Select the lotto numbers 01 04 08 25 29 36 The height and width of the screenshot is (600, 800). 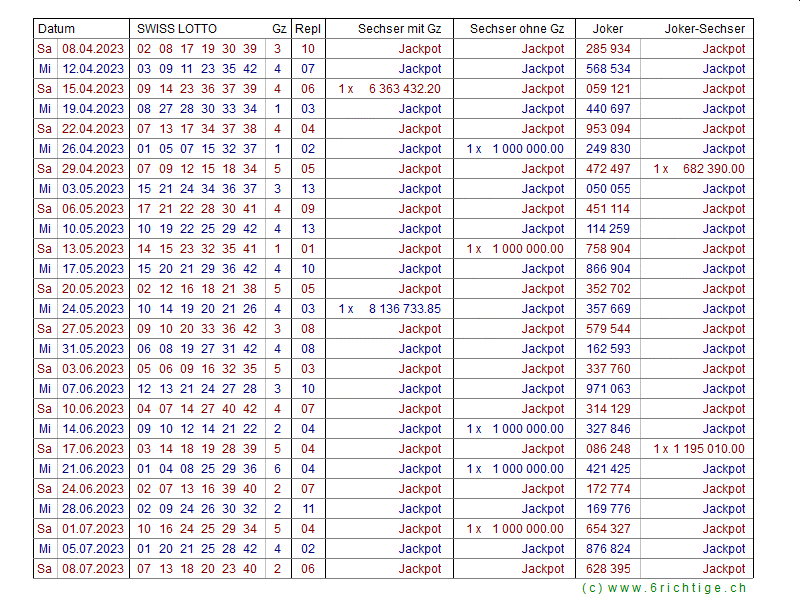pyautogui.click(x=197, y=469)
